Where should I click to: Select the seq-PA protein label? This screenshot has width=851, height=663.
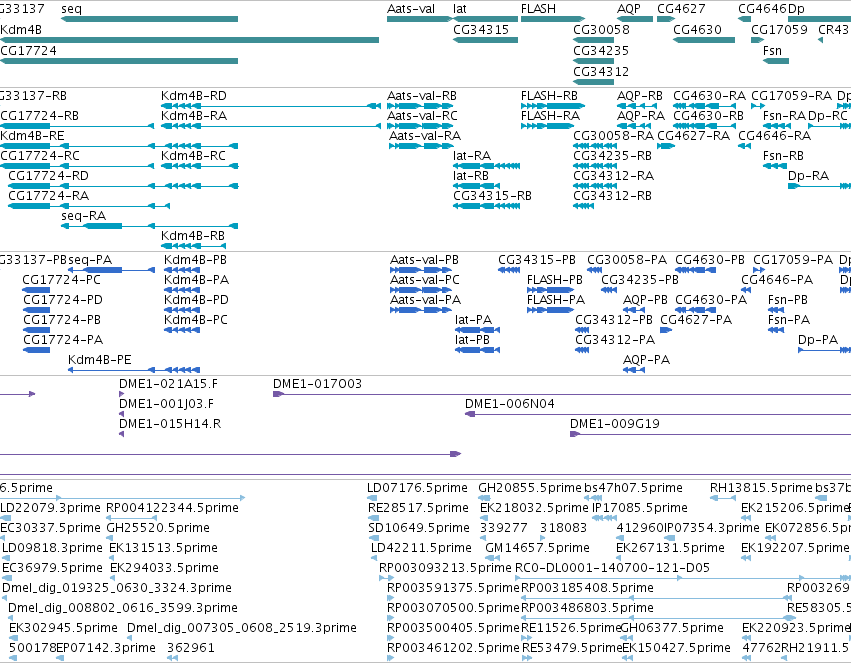(x=90, y=260)
